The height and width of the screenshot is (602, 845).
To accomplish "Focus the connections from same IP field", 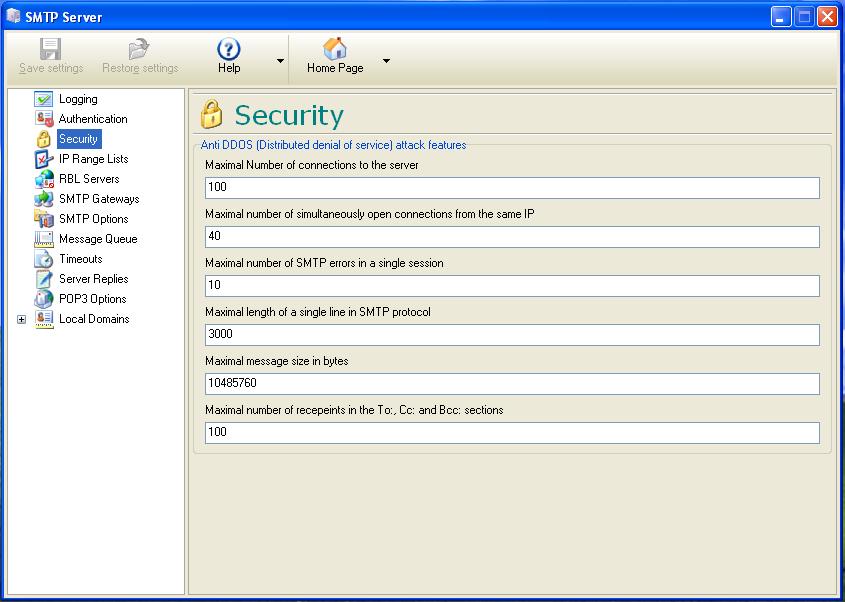I will (x=512, y=237).
